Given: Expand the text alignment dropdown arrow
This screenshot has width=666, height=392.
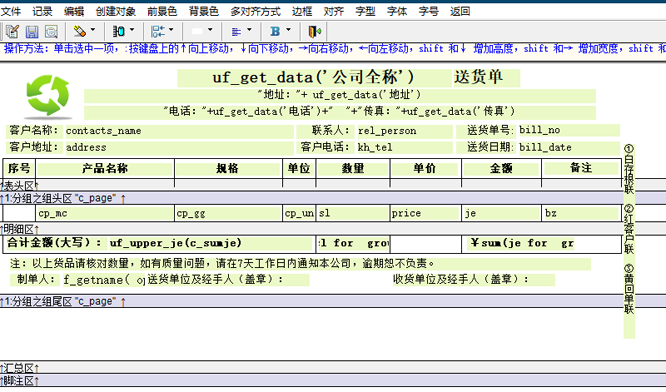Looking at the screenshot, I should (249, 30).
